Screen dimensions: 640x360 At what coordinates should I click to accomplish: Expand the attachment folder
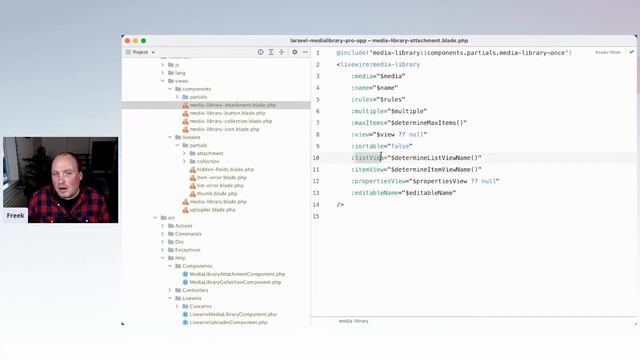pyautogui.click(x=184, y=153)
